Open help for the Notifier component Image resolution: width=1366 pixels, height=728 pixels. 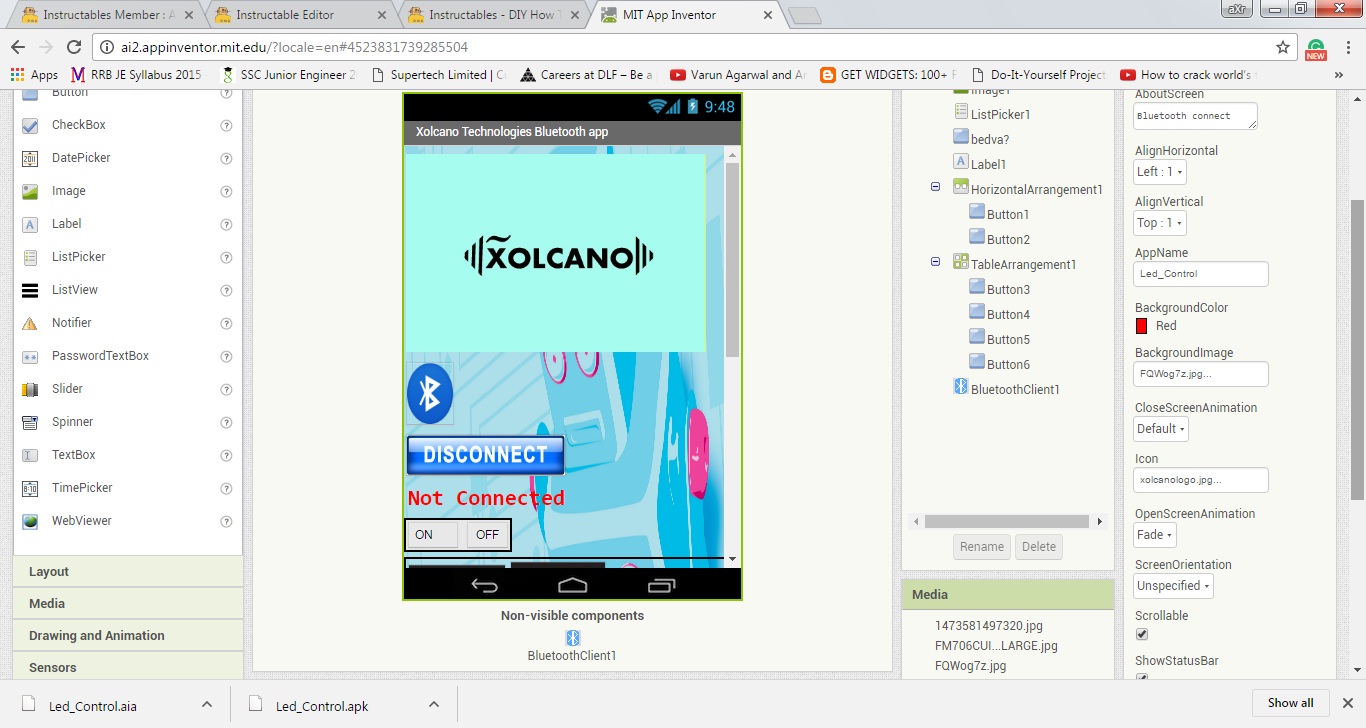tap(226, 323)
